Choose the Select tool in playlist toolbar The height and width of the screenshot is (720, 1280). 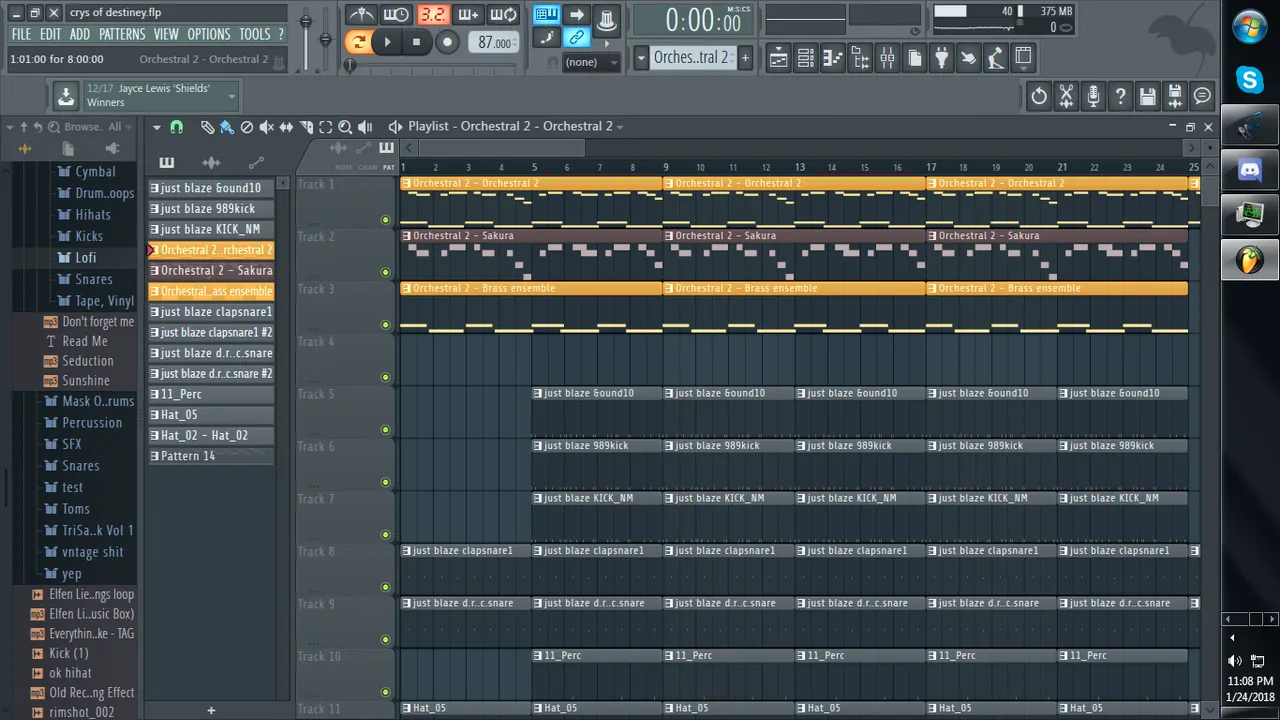point(325,127)
